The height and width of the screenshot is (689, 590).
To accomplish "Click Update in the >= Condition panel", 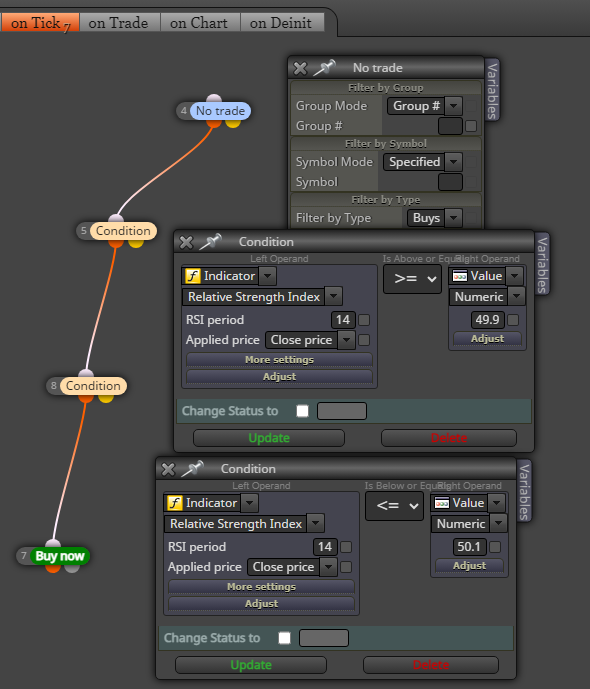I will pyautogui.click(x=269, y=438).
